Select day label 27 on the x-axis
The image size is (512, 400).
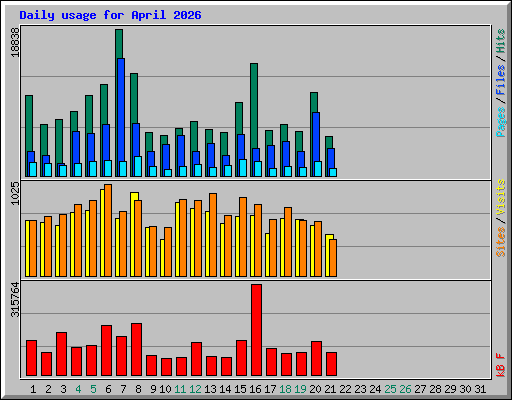420,389
